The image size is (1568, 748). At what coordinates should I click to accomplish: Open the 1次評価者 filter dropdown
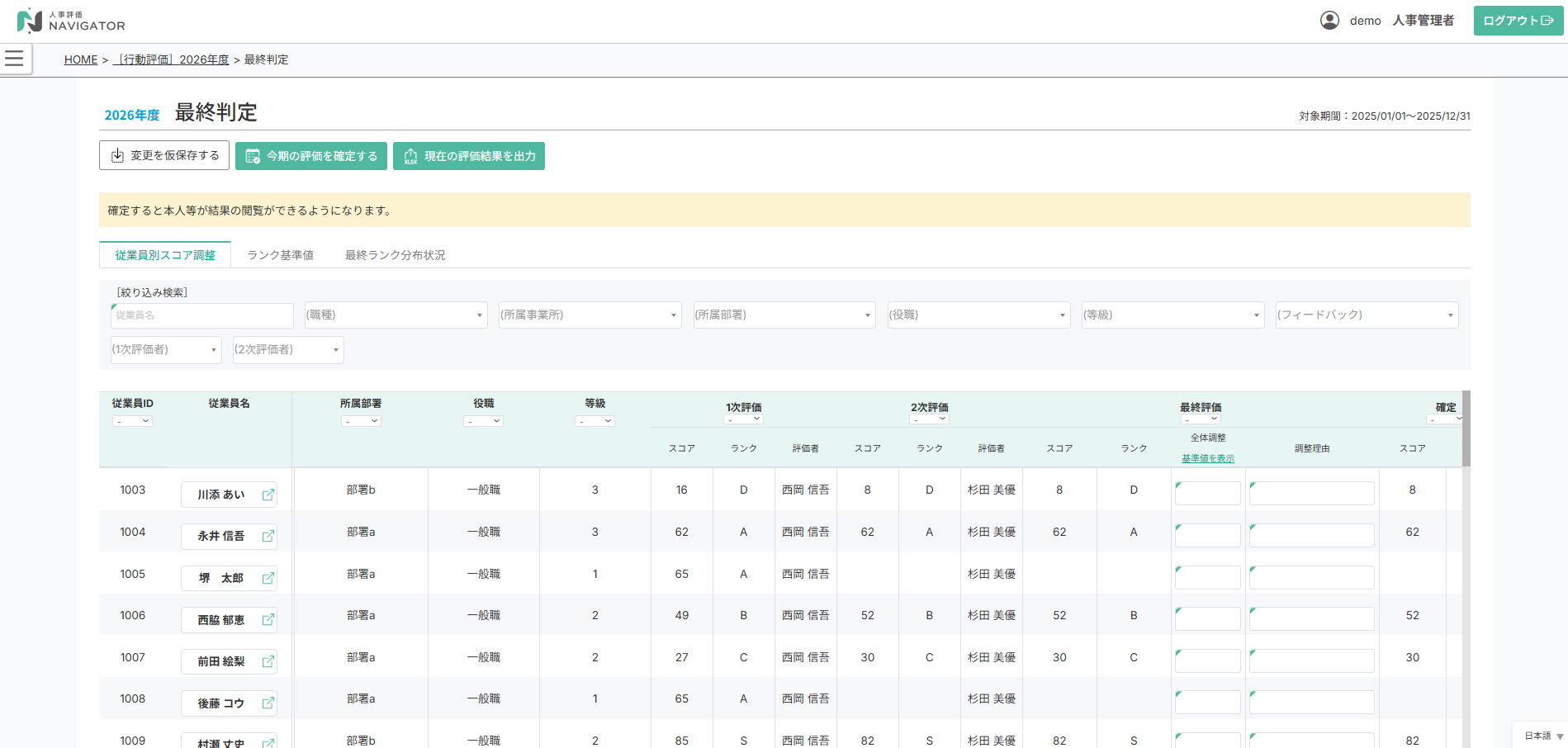166,350
